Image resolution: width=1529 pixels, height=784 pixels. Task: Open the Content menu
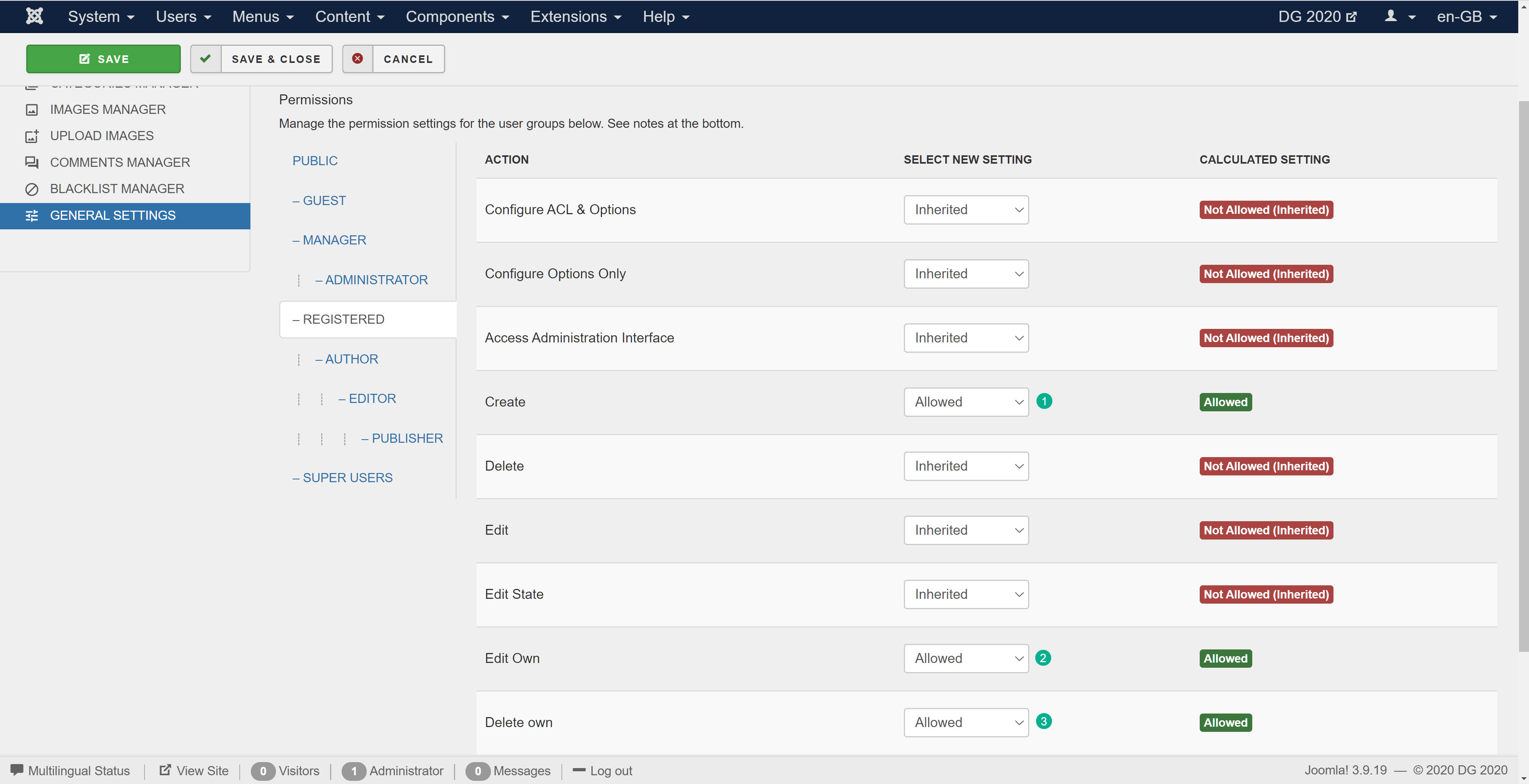350,17
